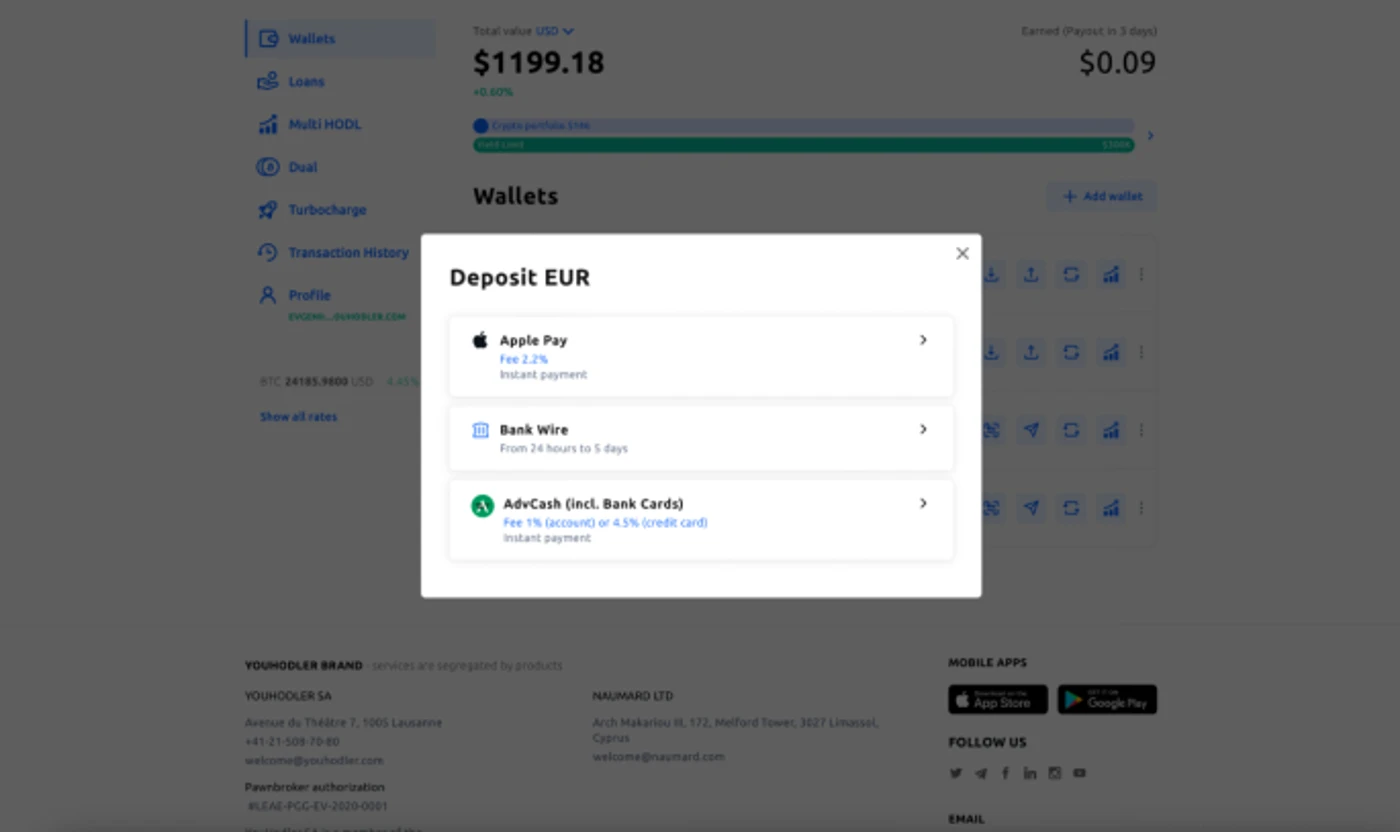This screenshot has height=832, width=1400.
Task: Open YouTube icon under Follow Us
Action: [x=1079, y=773]
